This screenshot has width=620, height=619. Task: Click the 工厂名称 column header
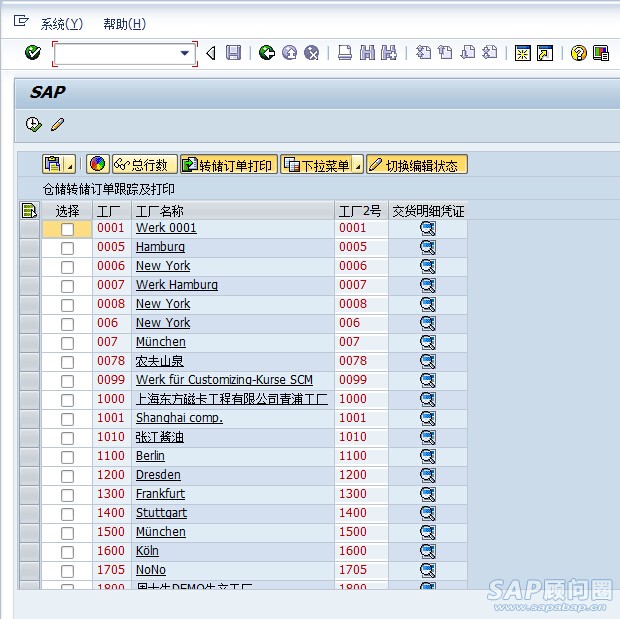[x=233, y=210]
